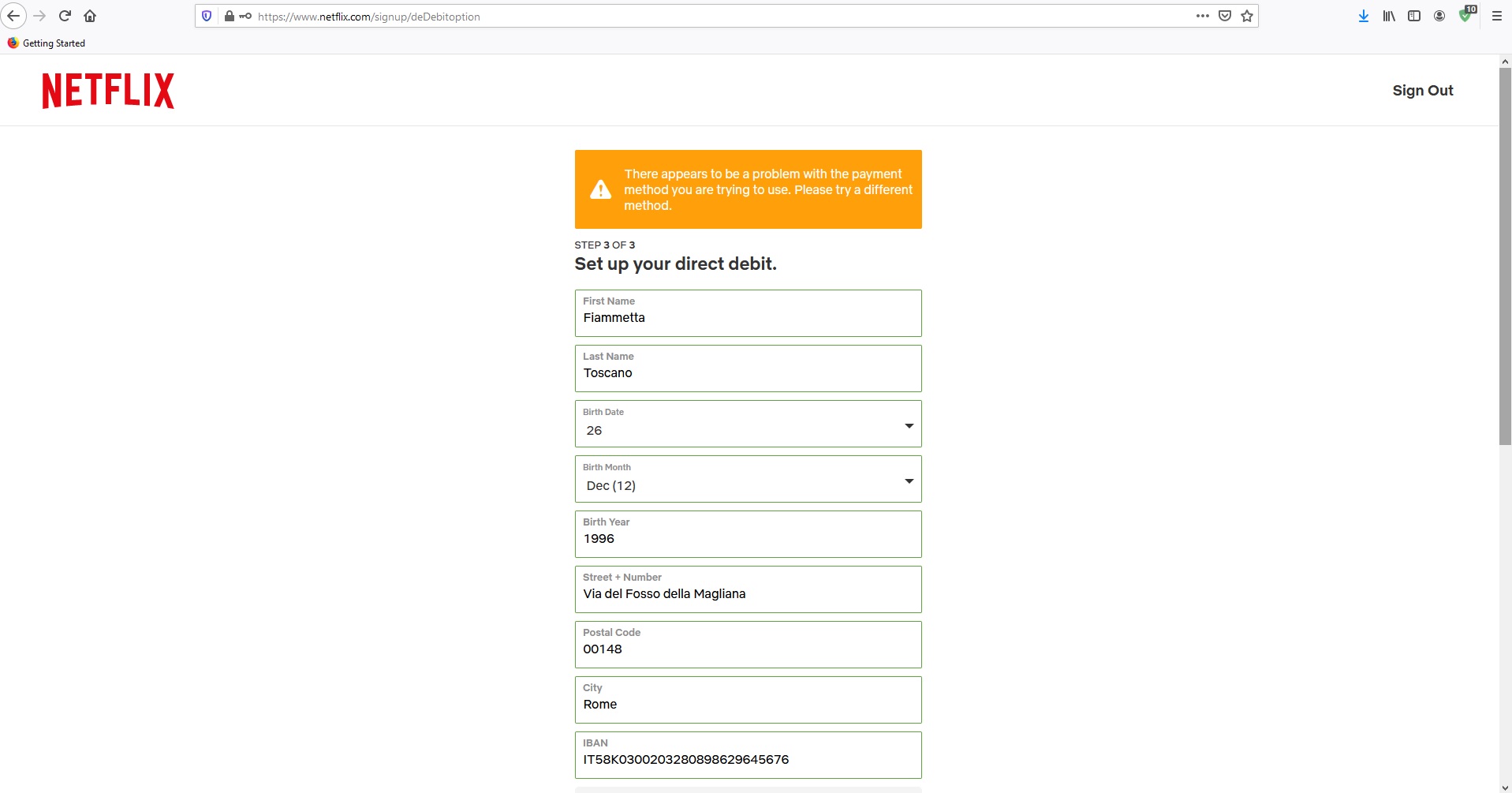The image size is (1512, 793).
Task: Open the tracking protection shield icon
Action: click(x=207, y=16)
